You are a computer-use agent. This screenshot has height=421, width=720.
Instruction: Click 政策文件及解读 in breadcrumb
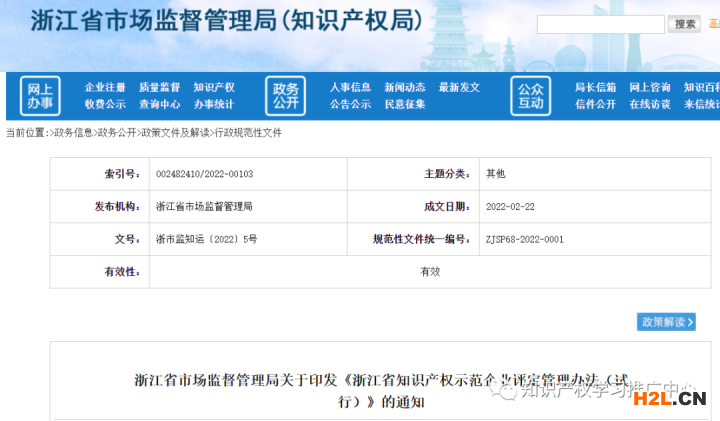175,133
